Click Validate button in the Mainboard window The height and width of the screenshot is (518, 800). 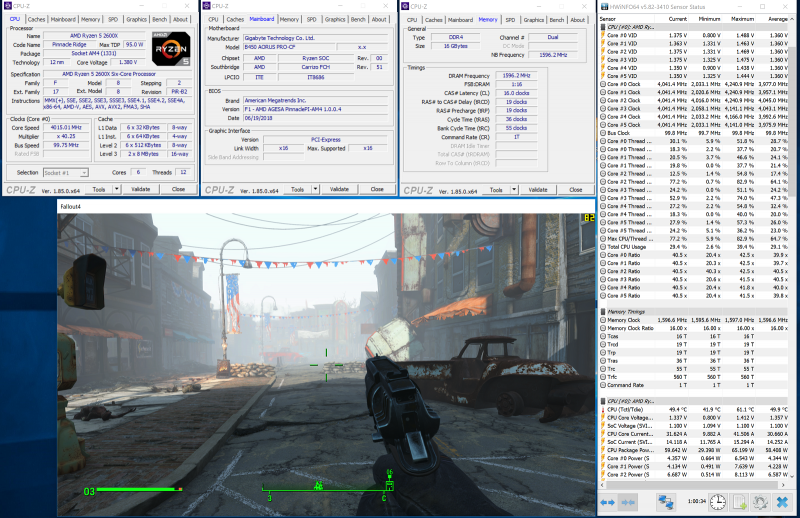click(x=339, y=189)
